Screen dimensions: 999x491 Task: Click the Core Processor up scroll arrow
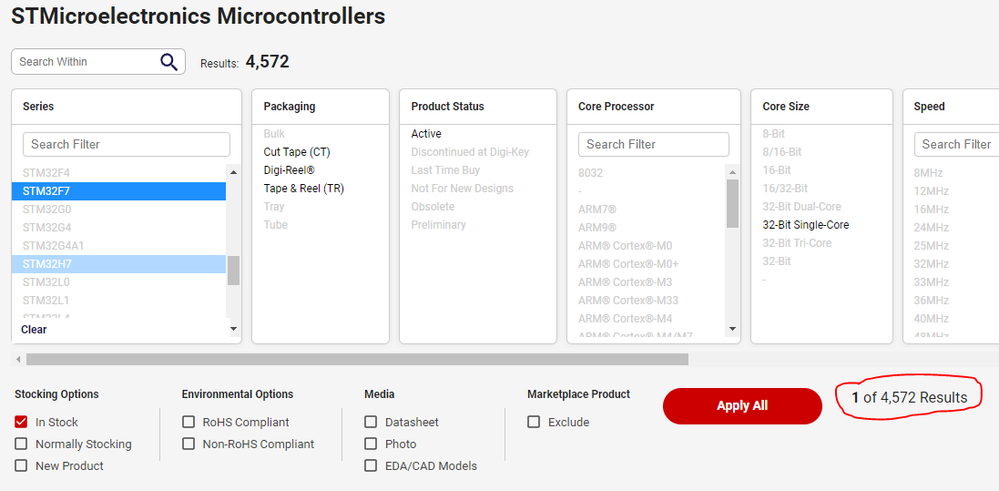pos(732,172)
